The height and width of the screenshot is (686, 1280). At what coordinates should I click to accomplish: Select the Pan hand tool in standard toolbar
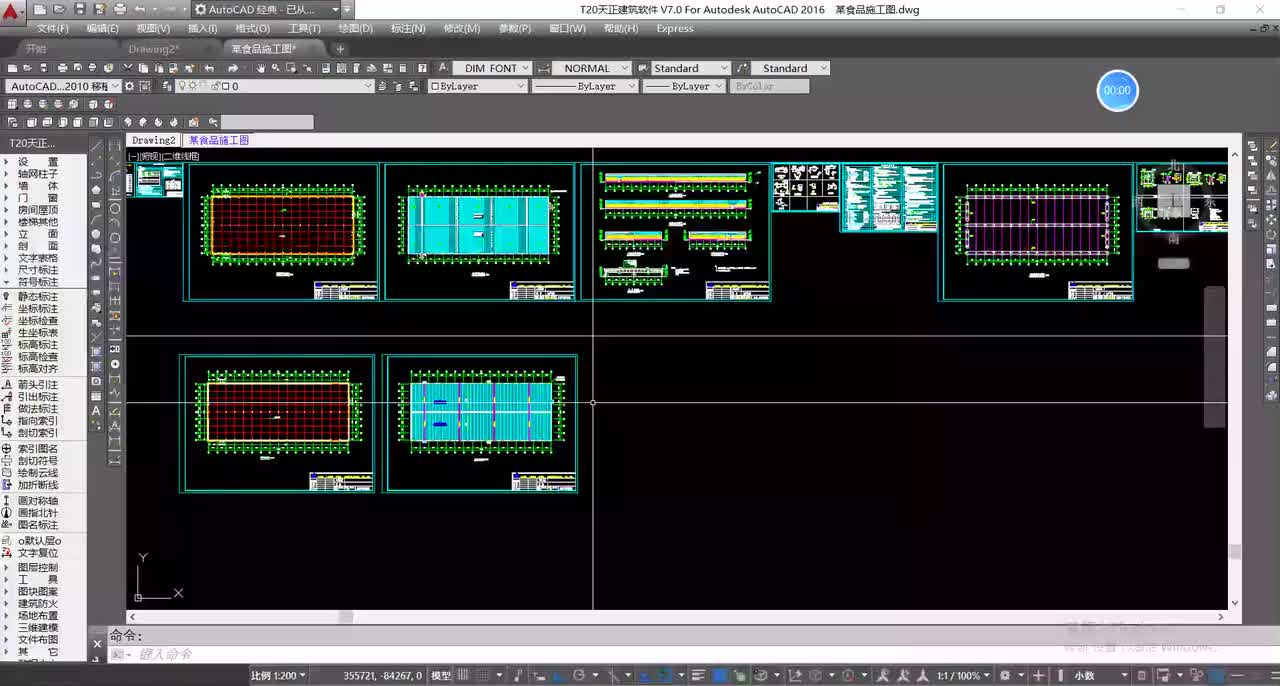[x=261, y=68]
